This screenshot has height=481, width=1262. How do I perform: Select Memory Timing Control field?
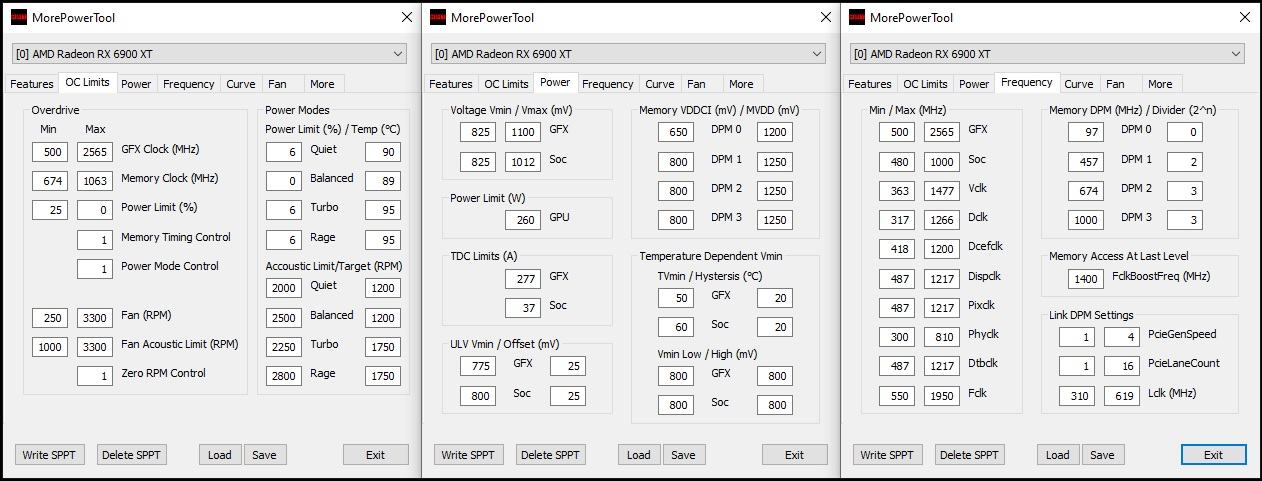(x=95, y=240)
